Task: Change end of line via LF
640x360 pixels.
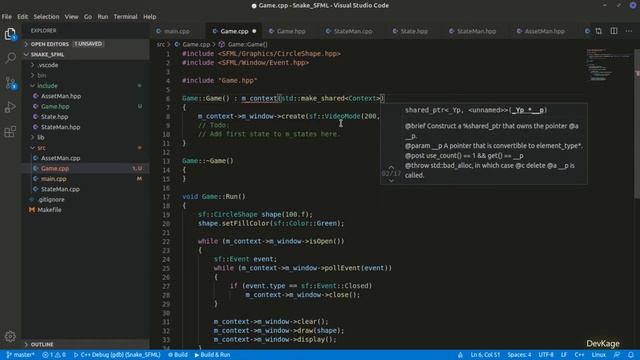Action: coord(564,355)
